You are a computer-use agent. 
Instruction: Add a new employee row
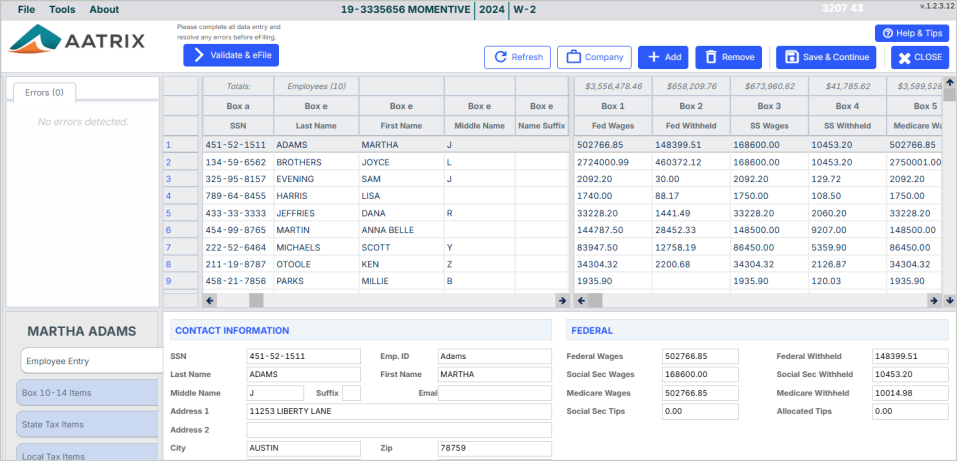(663, 57)
